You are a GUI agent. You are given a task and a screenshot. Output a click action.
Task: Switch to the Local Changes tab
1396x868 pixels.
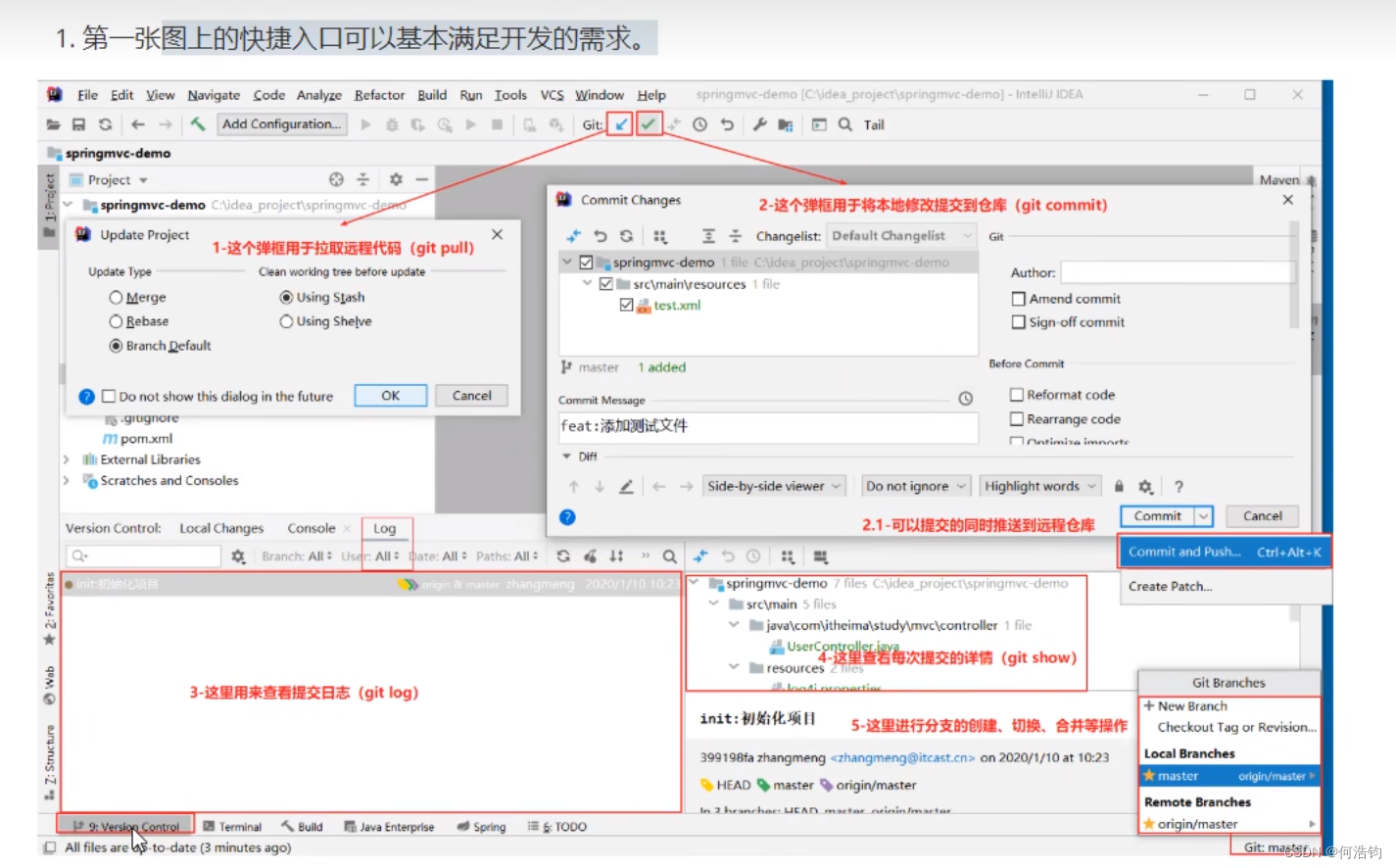tap(221, 528)
